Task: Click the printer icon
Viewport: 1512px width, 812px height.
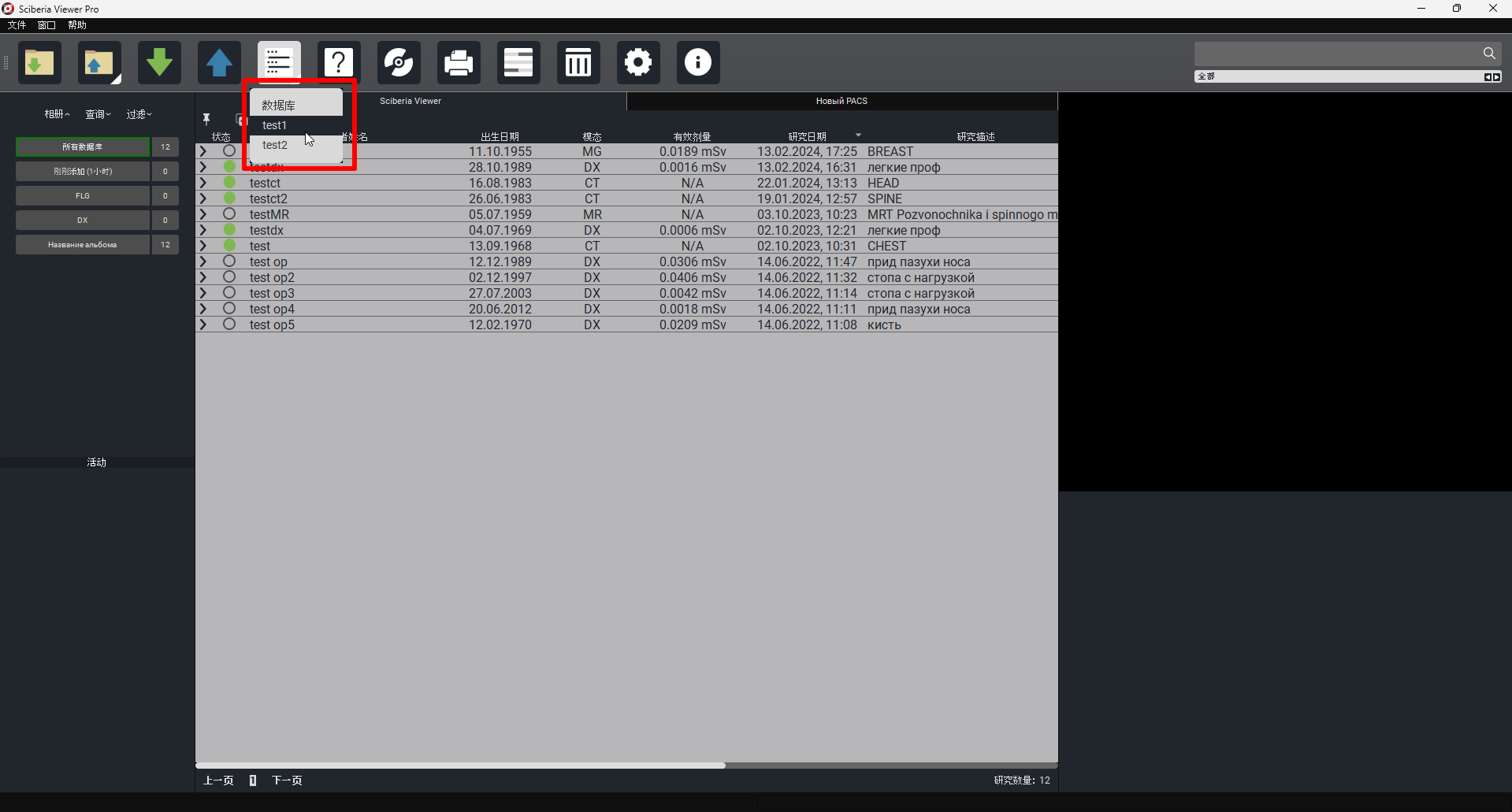Action: (459, 62)
